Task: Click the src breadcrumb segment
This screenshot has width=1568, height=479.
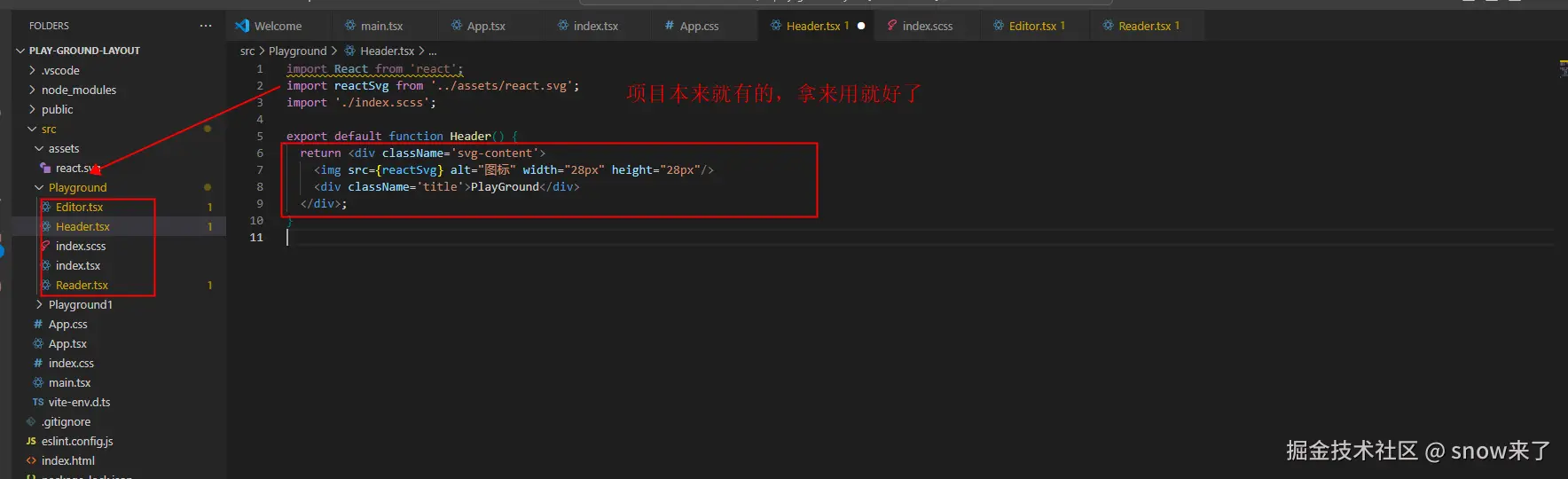Action: pyautogui.click(x=247, y=51)
